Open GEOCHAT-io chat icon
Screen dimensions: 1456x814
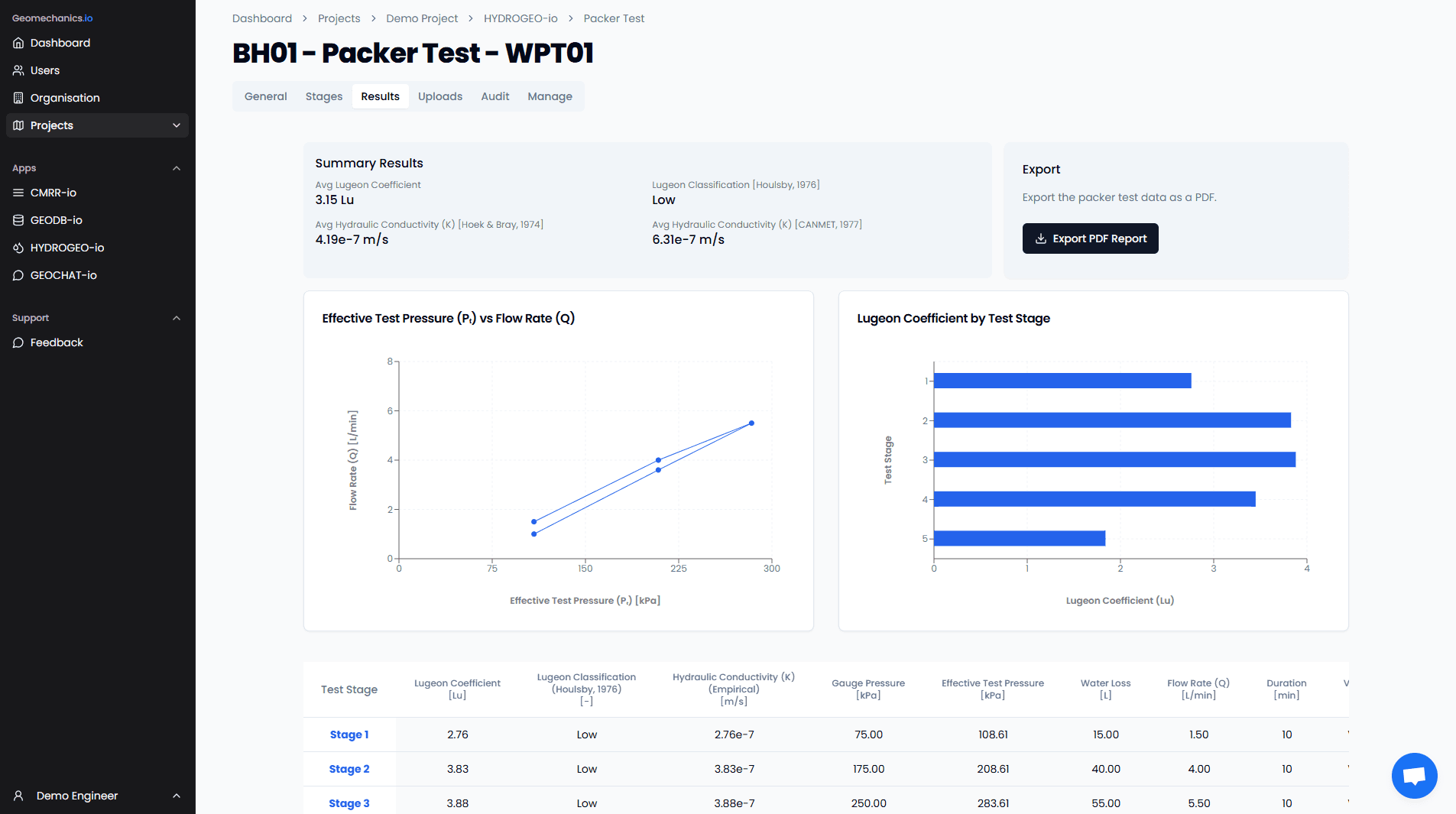tap(18, 275)
